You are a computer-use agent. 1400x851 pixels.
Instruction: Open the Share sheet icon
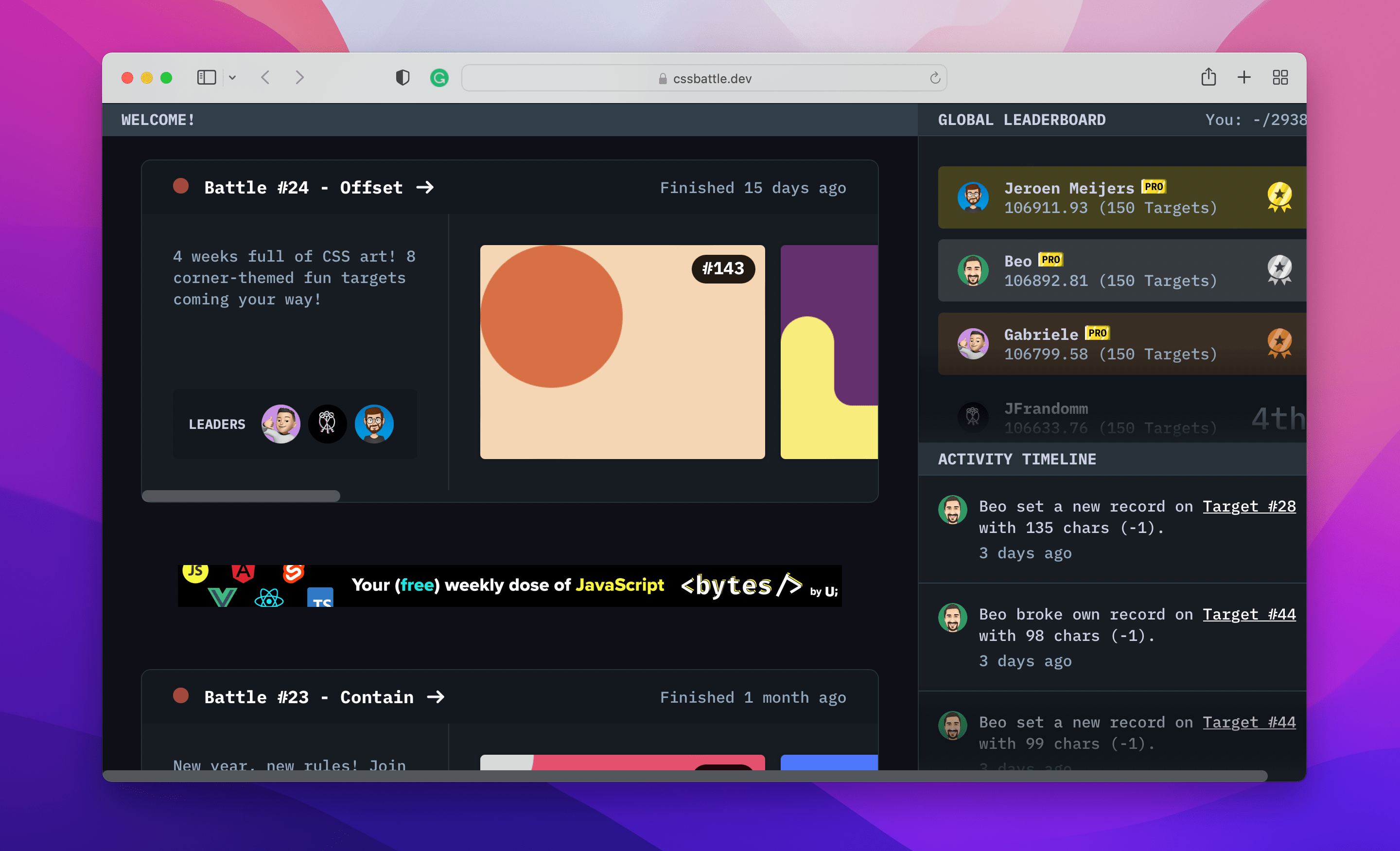click(1208, 77)
